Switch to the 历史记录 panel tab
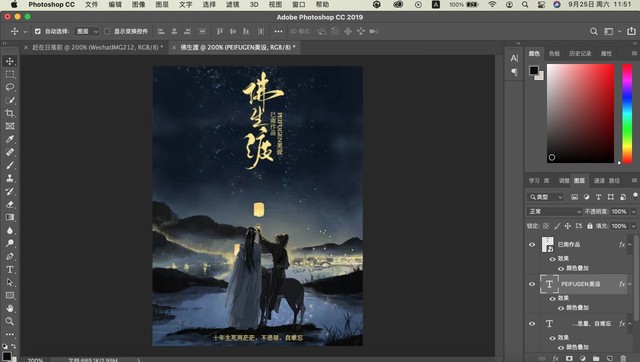Screen dimensions: 640x362 click(x=580, y=53)
